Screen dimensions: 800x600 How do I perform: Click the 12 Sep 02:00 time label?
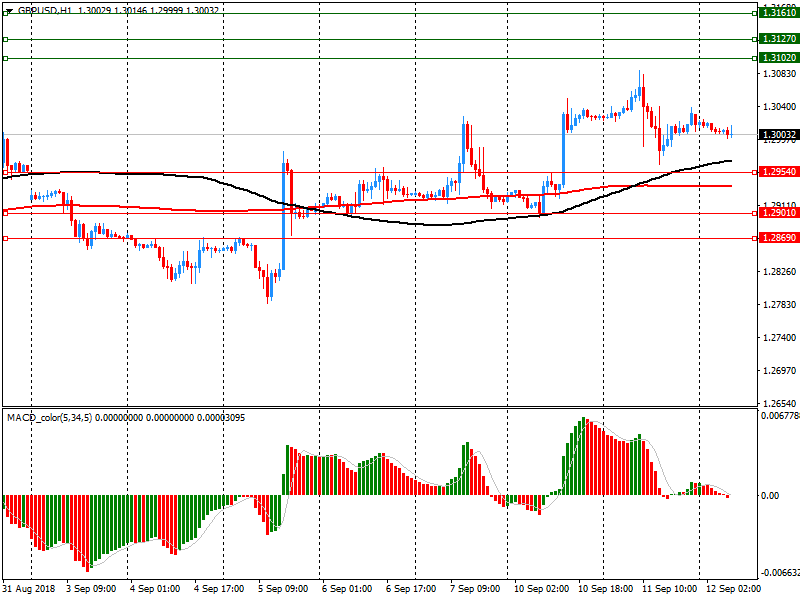click(730, 590)
